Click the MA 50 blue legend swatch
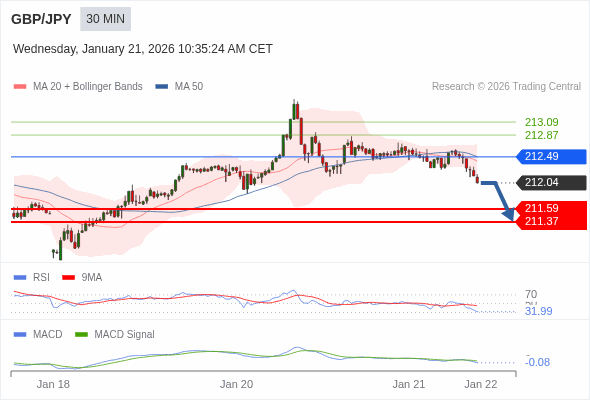Viewport: 590px width, 400px height. coord(162,87)
